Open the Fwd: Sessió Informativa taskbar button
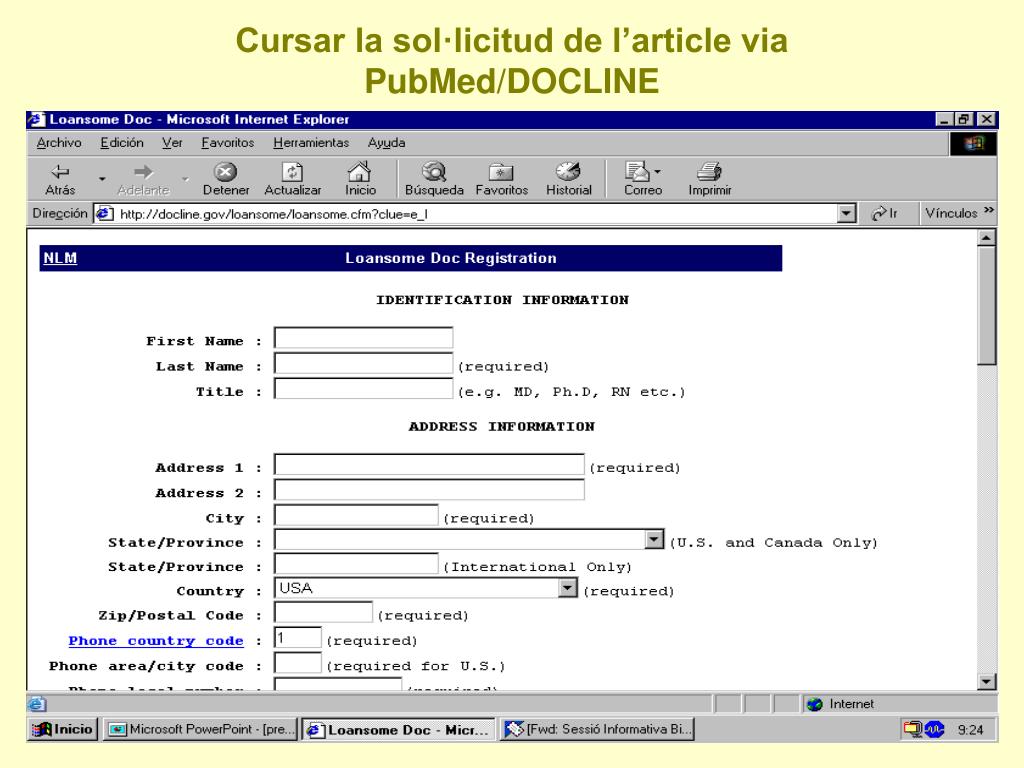Viewport: 1024px width, 768px height. (597, 729)
